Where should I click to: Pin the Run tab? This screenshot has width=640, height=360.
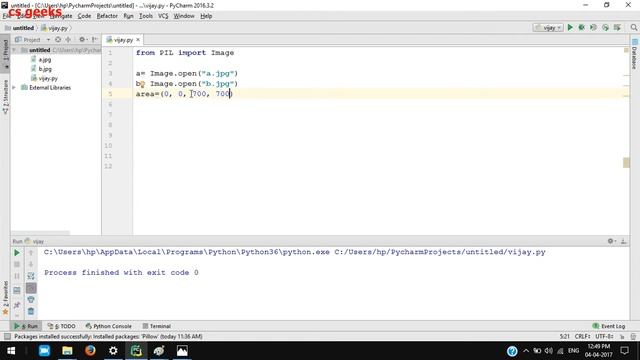tap(17, 305)
